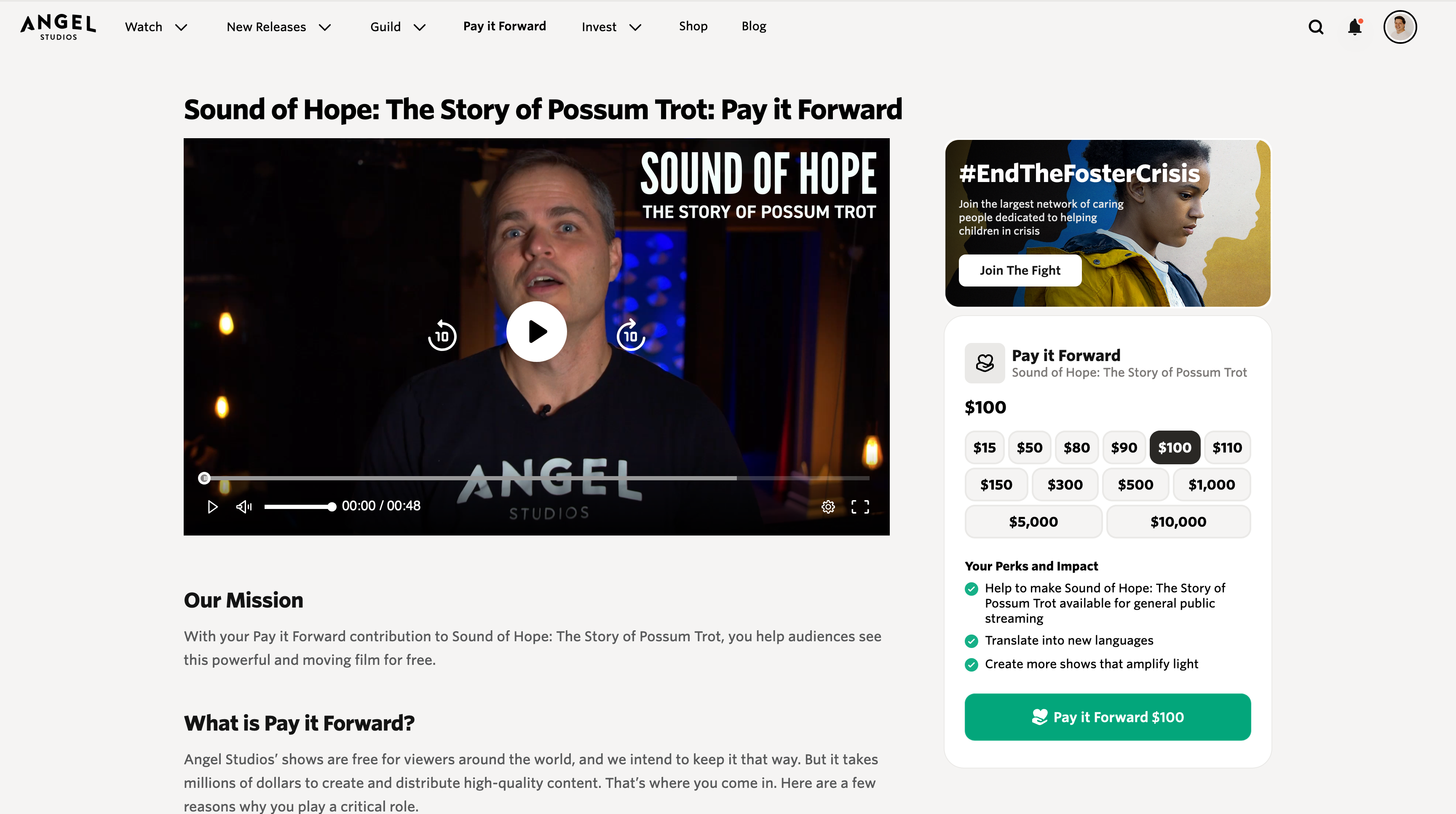Click the Join The Fight button
Screen dimensions: 1456x814
[x=1020, y=270]
